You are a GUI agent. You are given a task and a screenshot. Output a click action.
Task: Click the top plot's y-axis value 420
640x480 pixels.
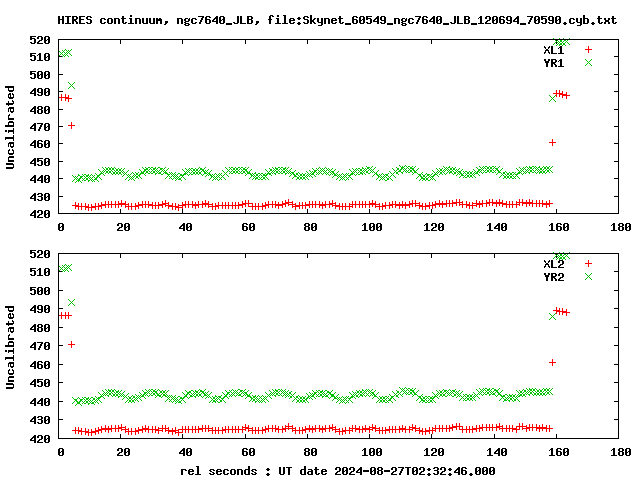pyautogui.click(x=40, y=213)
